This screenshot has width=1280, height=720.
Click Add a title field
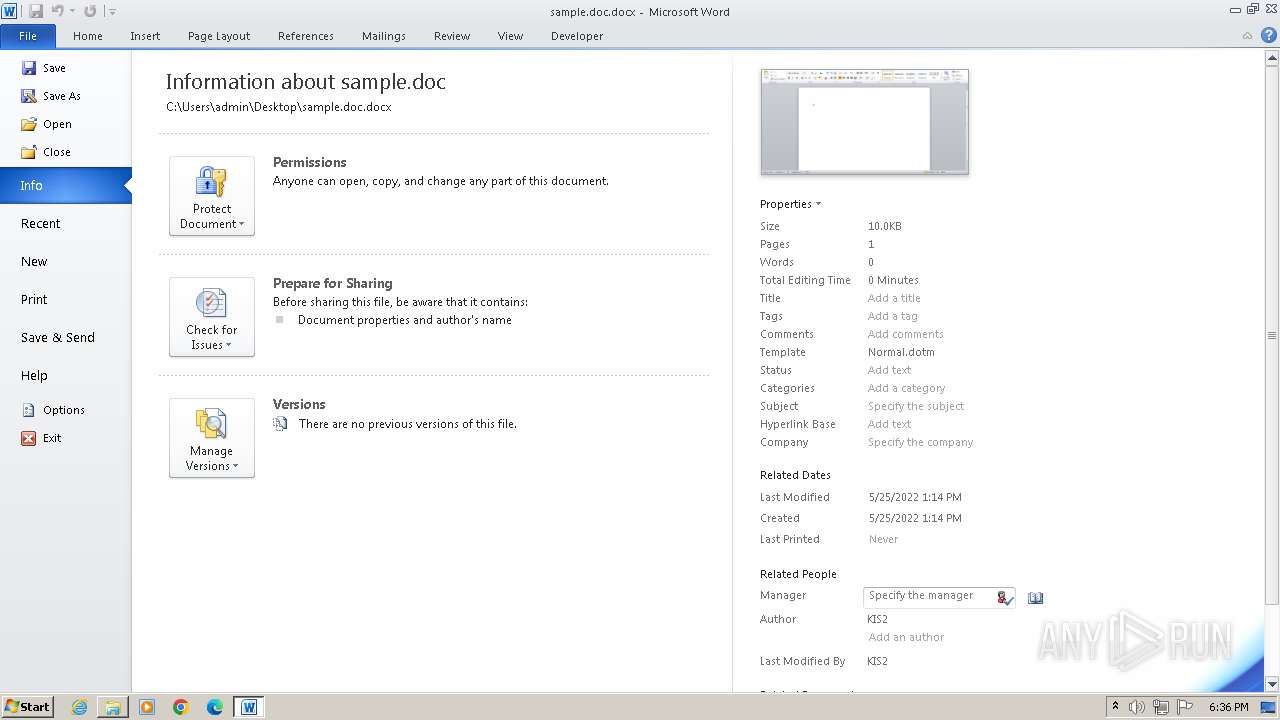point(894,298)
